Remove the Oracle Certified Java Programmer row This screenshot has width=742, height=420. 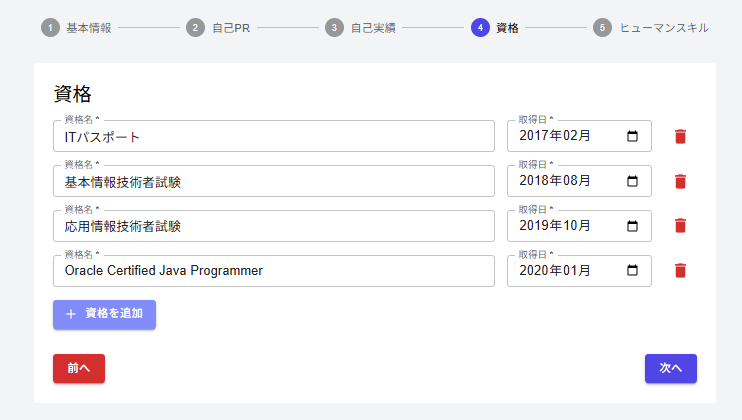[680, 270]
